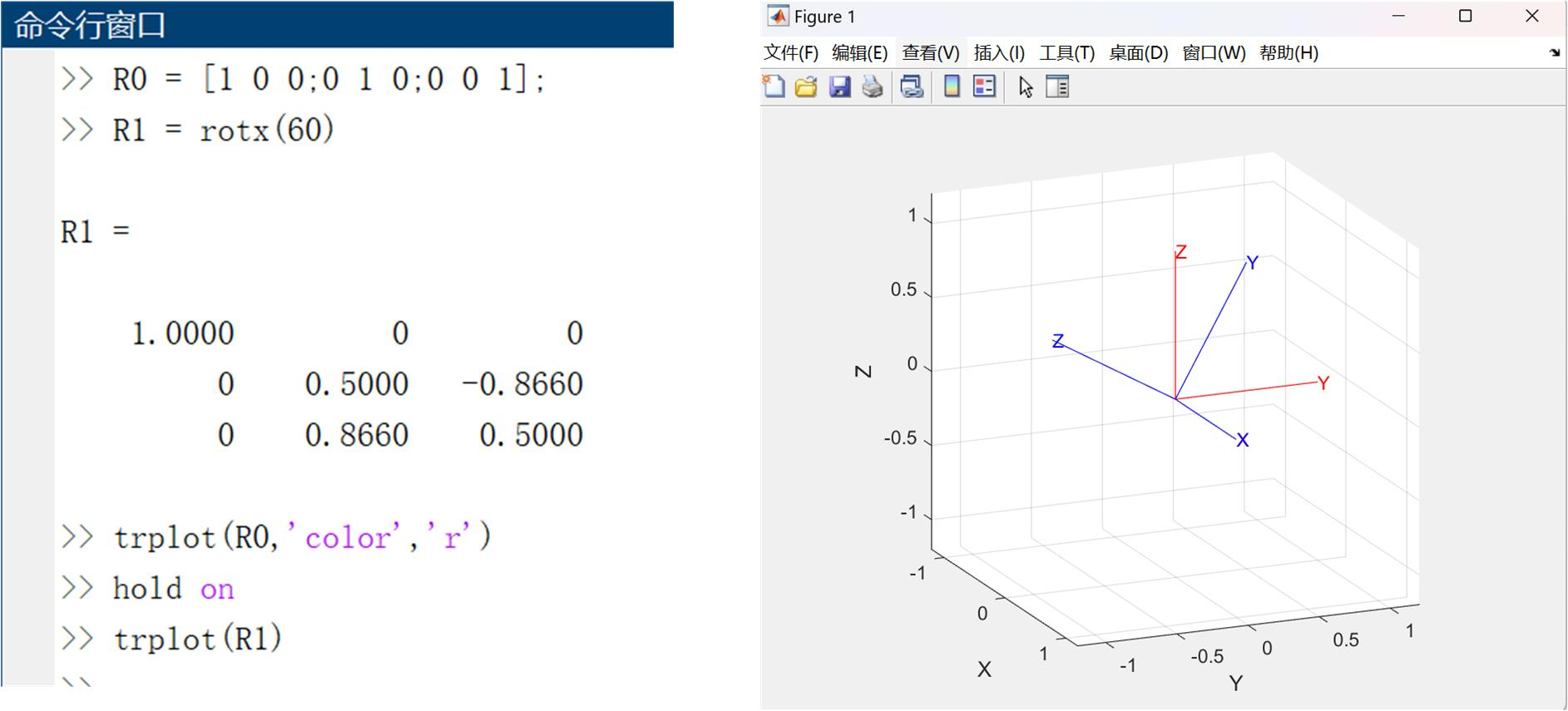Screen dimensions: 1568x711
Task: Click the blue X frame label in the plot
Action: point(1243,440)
